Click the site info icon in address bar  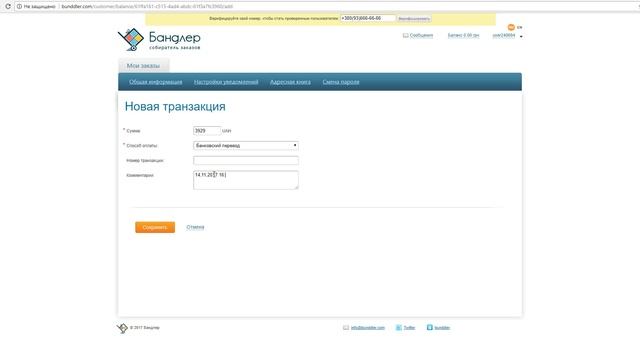(x=19, y=7)
